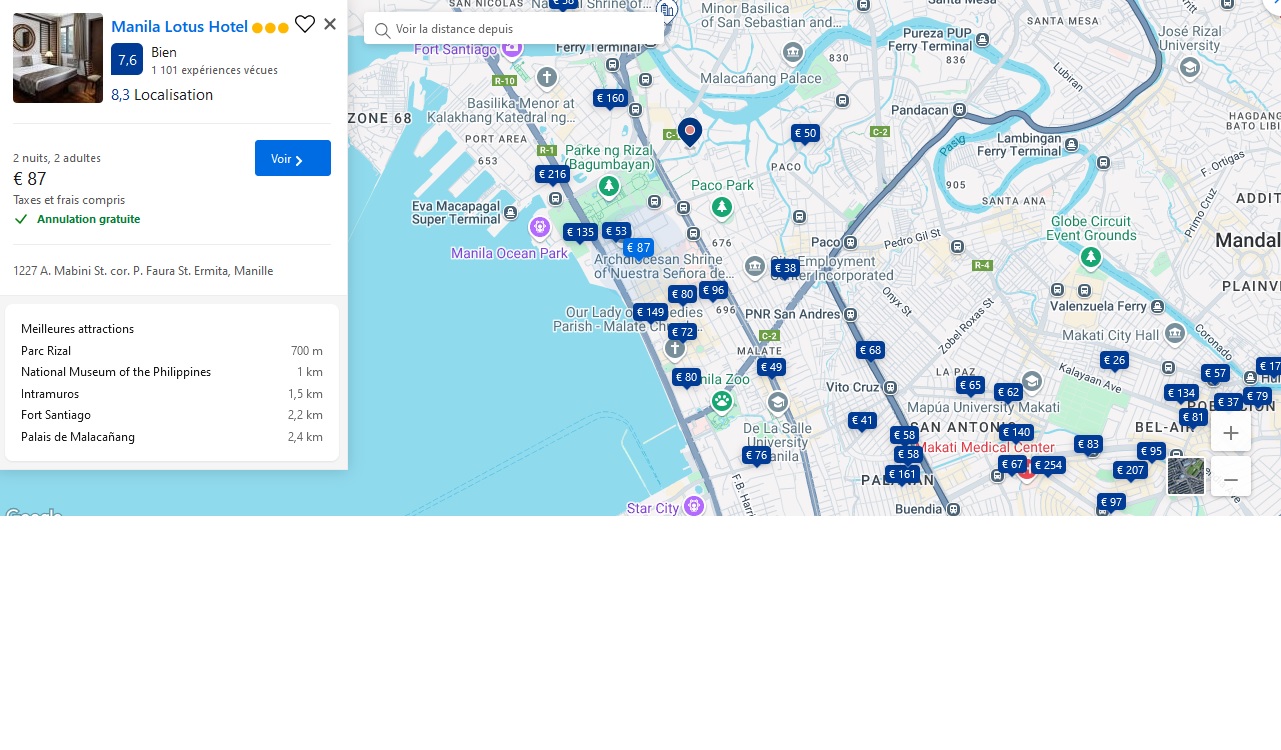
Task: Click the Voir button for the hotel
Action: pos(292,158)
